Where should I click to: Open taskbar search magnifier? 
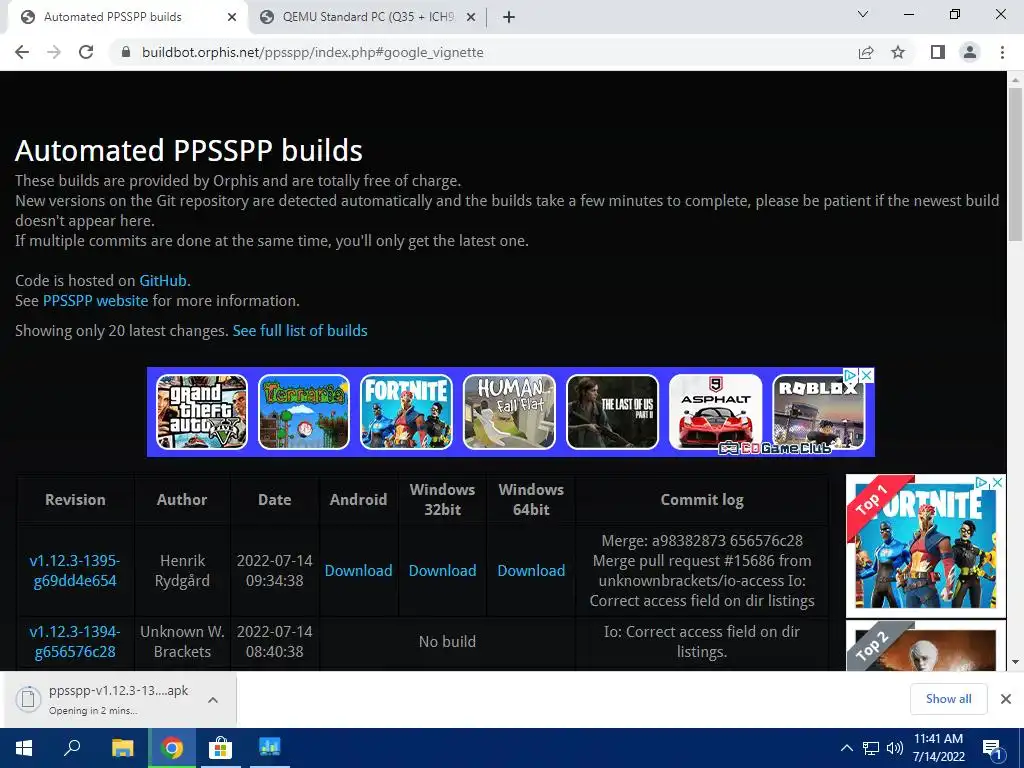click(72, 748)
